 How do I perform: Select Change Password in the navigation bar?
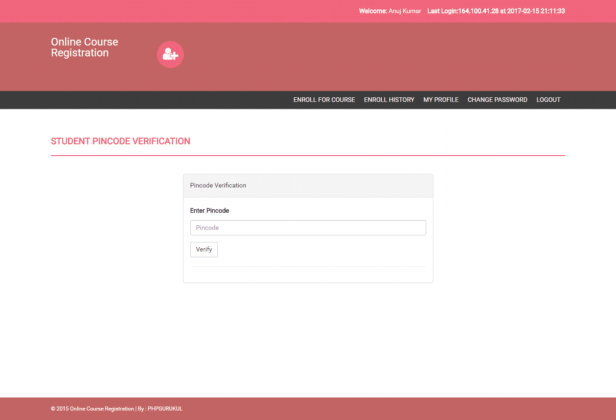[497, 100]
